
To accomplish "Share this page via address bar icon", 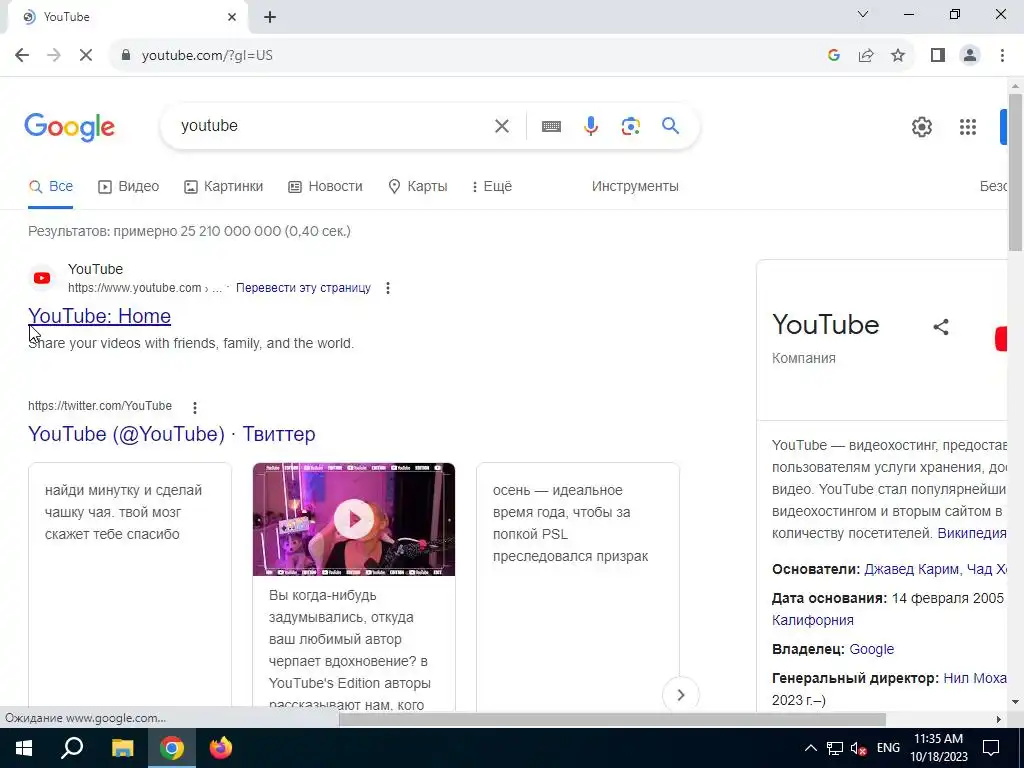I will [866, 56].
